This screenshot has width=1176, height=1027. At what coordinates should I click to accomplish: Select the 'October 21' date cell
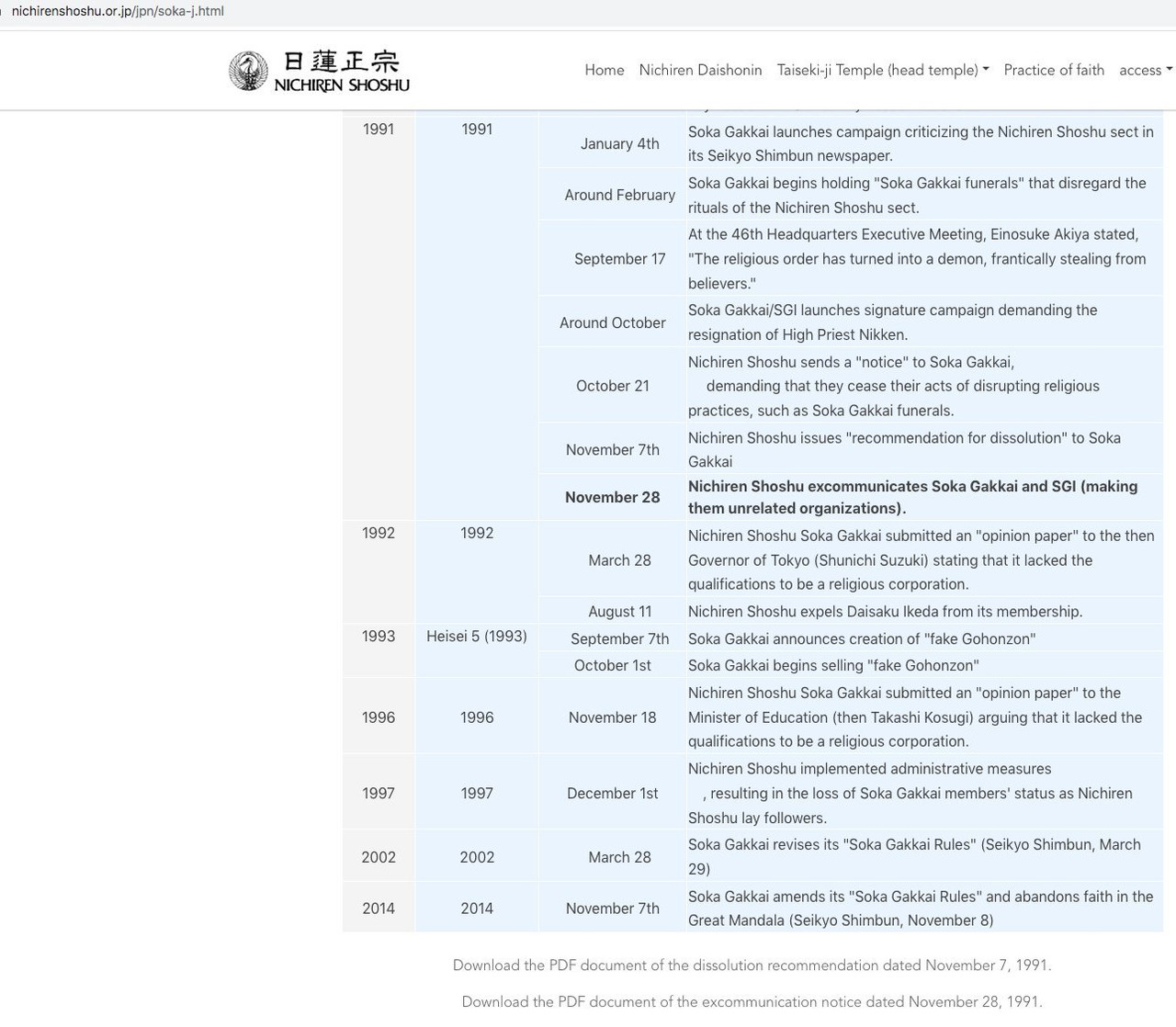point(613,386)
